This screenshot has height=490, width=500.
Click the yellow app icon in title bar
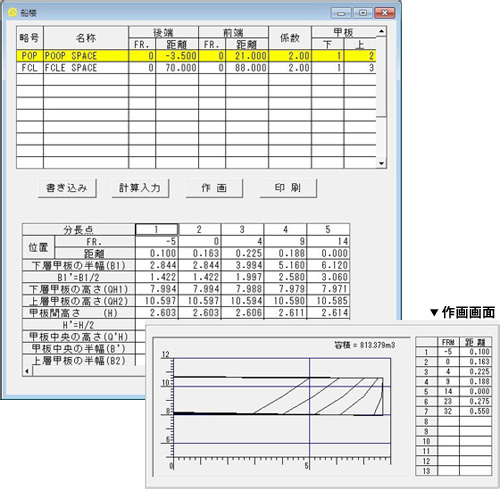[x=13, y=13]
